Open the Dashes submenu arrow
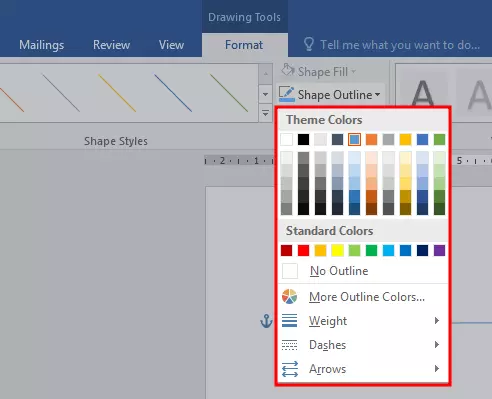 pyautogui.click(x=437, y=344)
